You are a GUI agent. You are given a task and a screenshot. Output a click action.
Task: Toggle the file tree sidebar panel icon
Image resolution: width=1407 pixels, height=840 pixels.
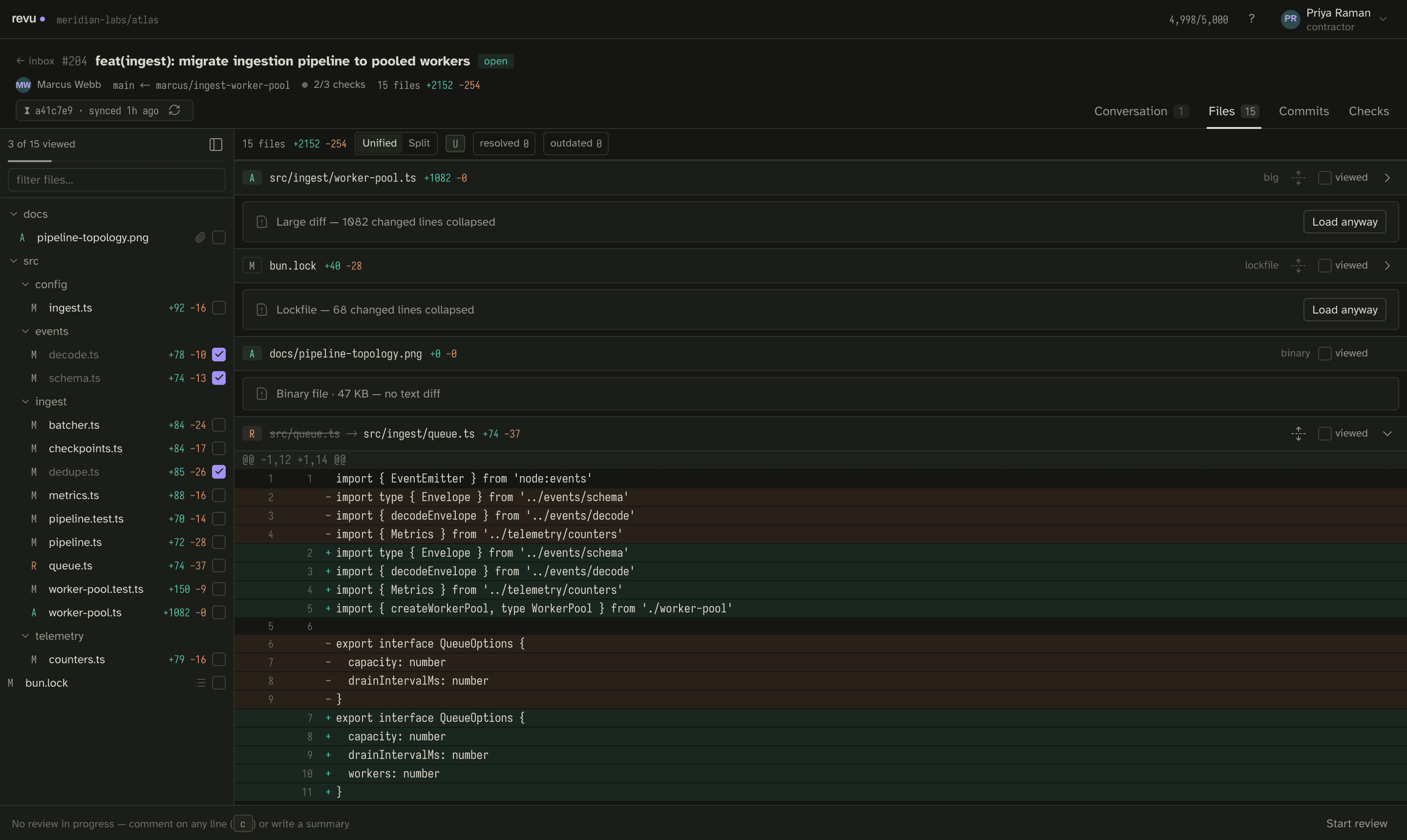click(216, 145)
